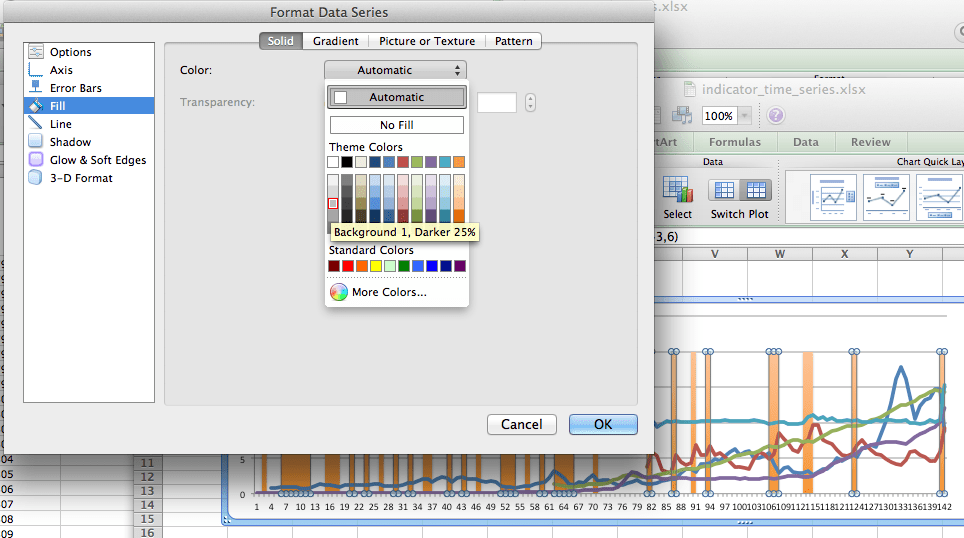Switch plot by columns icon
This screenshot has height=538, width=964.
pos(756,191)
